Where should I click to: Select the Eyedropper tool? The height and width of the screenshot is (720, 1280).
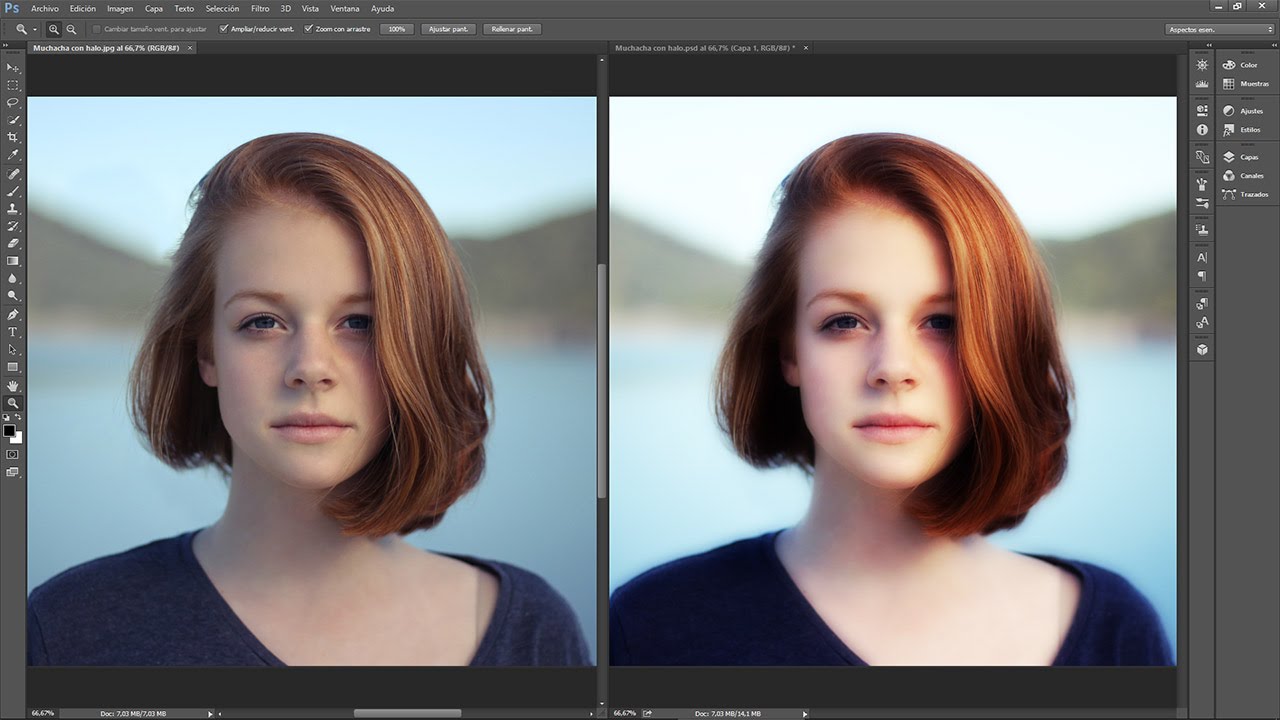click(x=13, y=155)
